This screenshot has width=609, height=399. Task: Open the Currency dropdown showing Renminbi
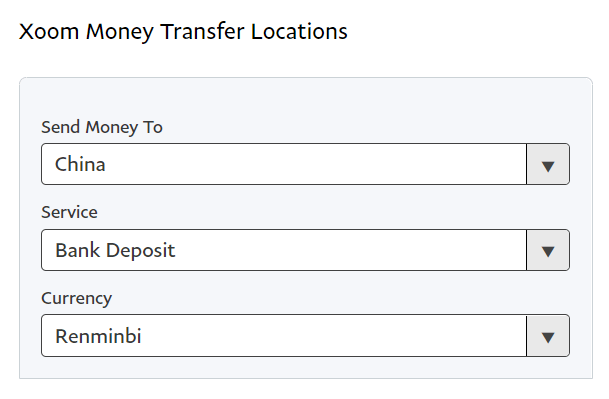click(305, 336)
